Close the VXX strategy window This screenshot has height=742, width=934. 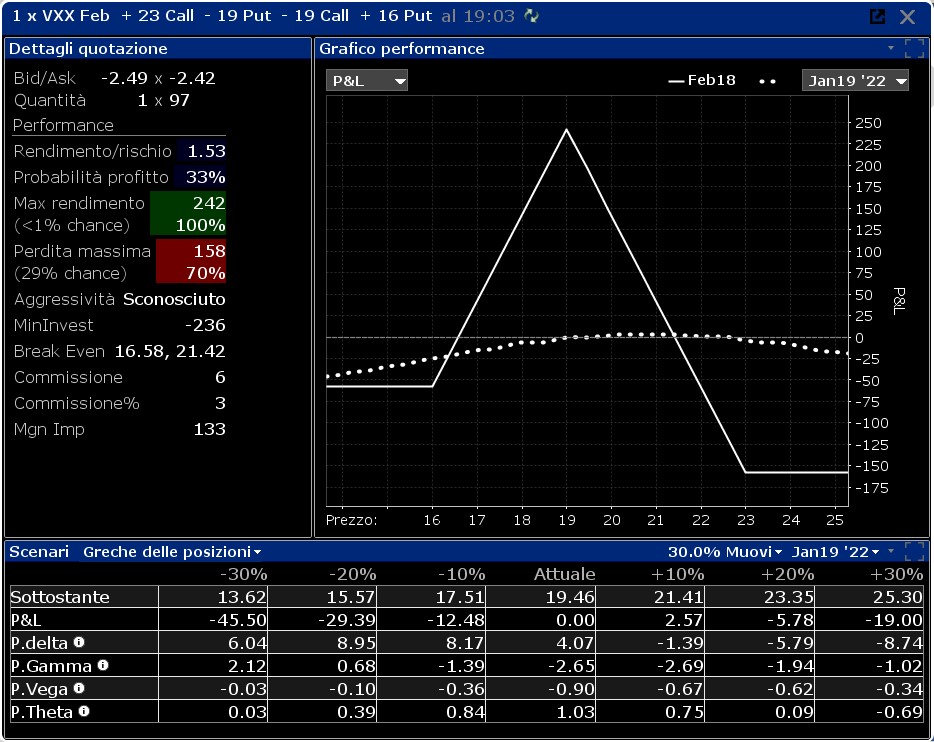907,17
